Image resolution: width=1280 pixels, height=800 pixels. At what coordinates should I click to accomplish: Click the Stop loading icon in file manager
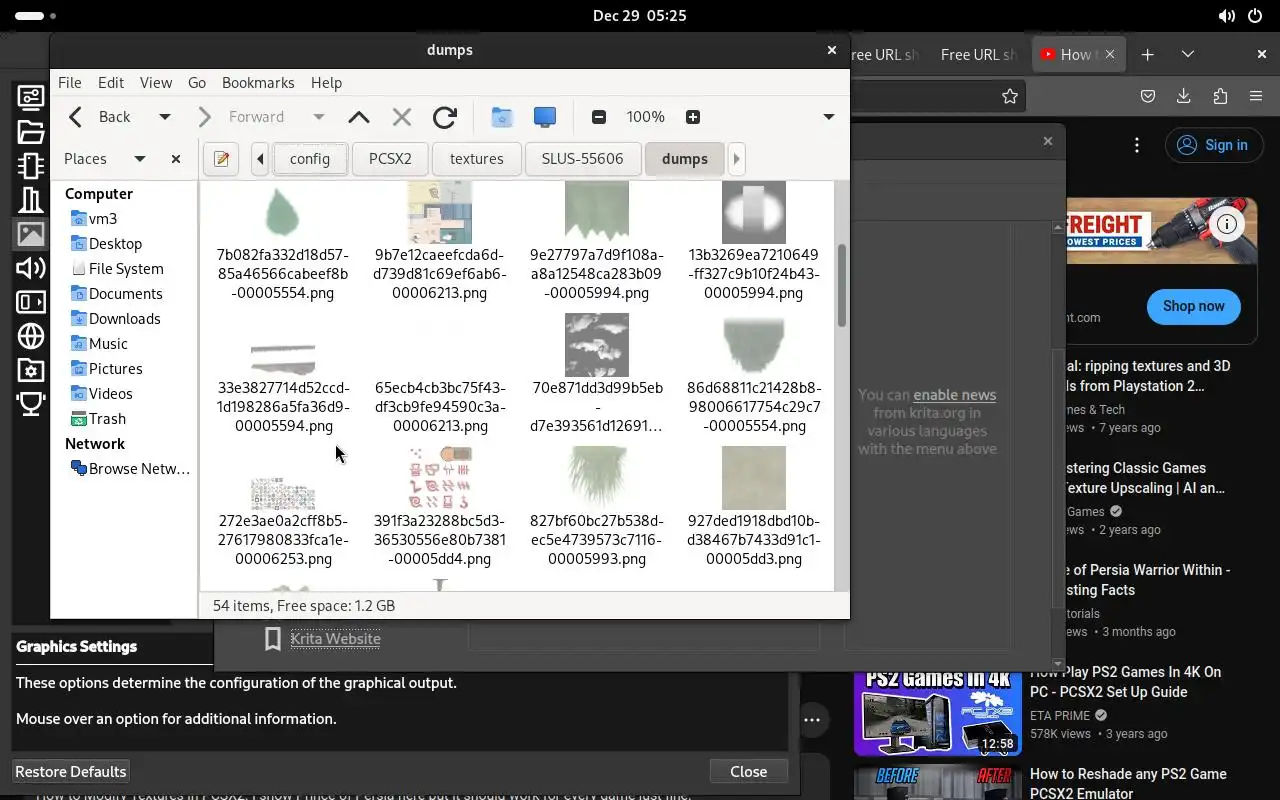tap(402, 117)
